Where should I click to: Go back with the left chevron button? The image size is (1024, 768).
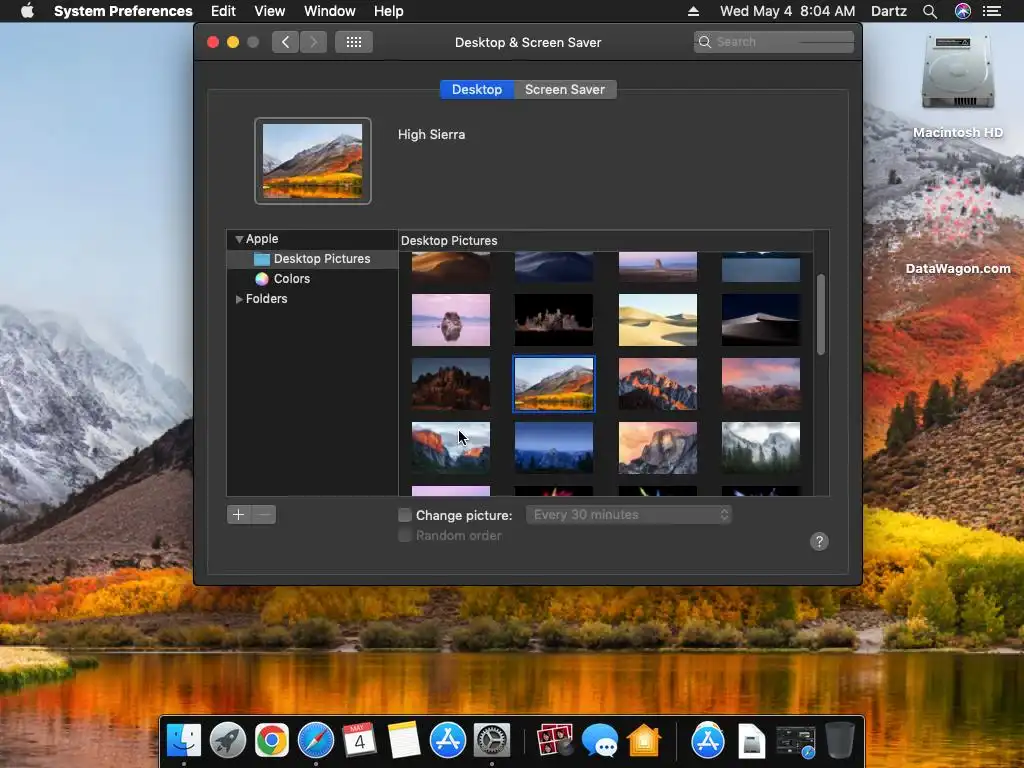tap(285, 42)
